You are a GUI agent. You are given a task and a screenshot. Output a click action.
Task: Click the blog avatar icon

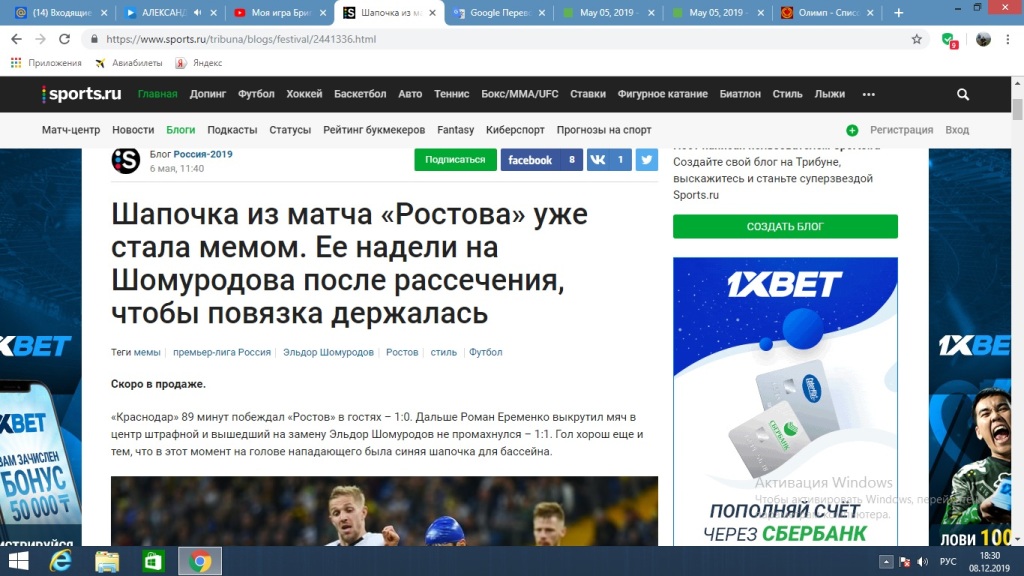pyautogui.click(x=125, y=161)
